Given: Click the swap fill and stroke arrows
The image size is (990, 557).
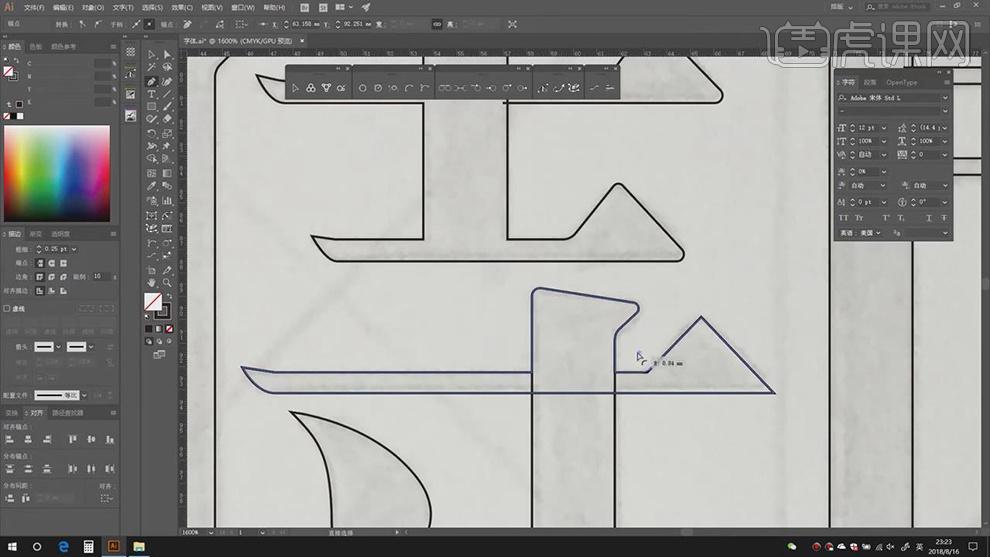Looking at the screenshot, I should click(x=169, y=296).
